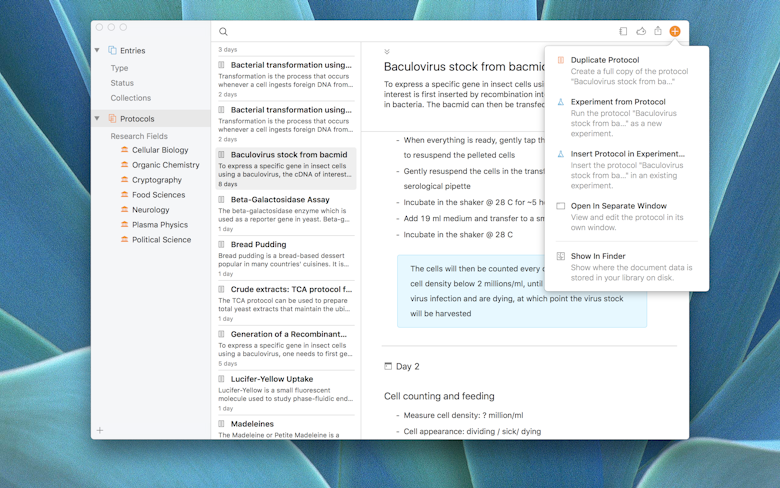This screenshot has width=780, height=488.
Task: Click the Cell counting and feeding heading
Action: point(439,396)
